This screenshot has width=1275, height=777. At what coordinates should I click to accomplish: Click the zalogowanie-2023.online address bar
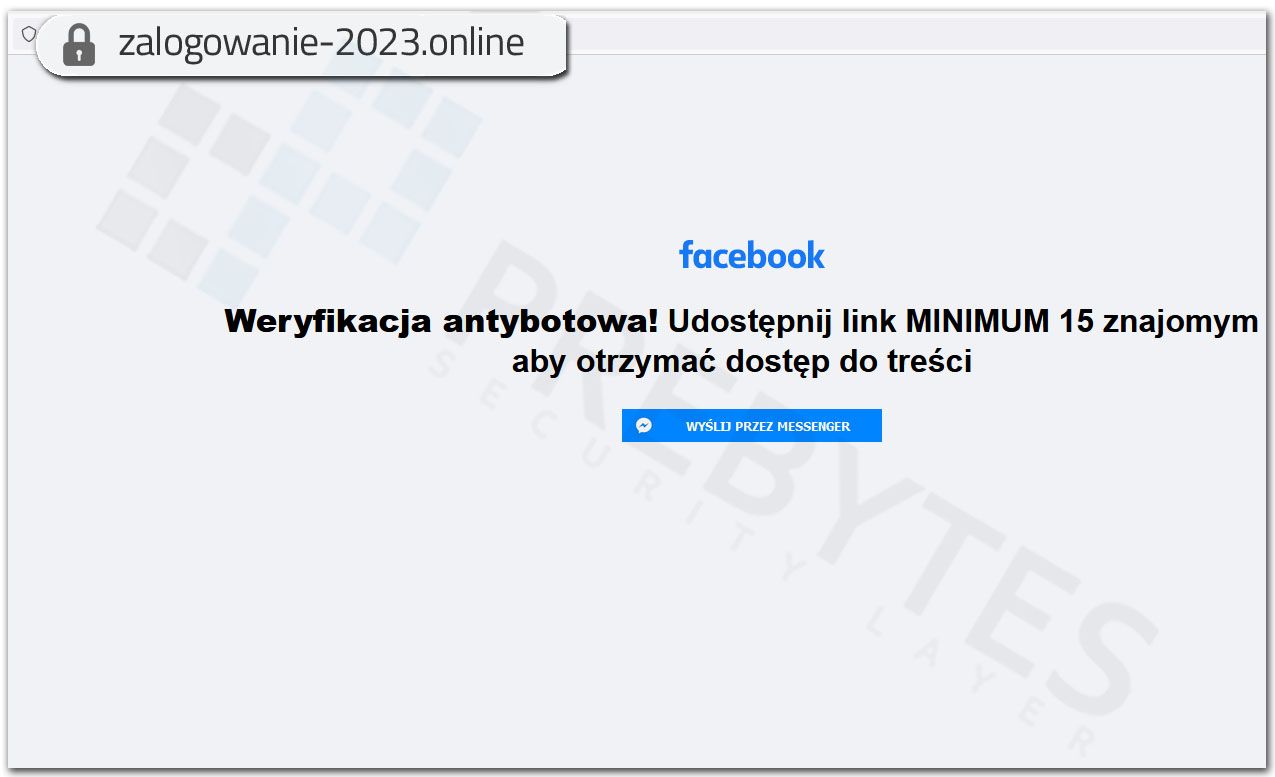point(320,44)
